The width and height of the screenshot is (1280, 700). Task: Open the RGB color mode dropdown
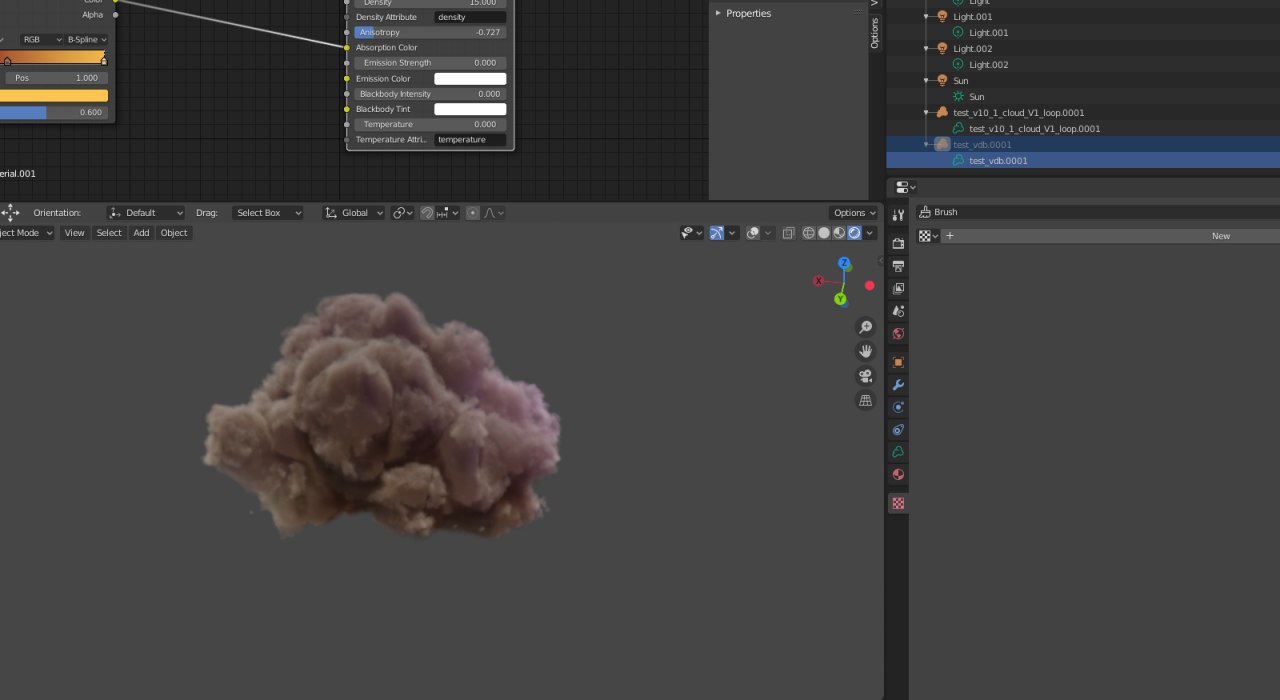(x=40, y=40)
